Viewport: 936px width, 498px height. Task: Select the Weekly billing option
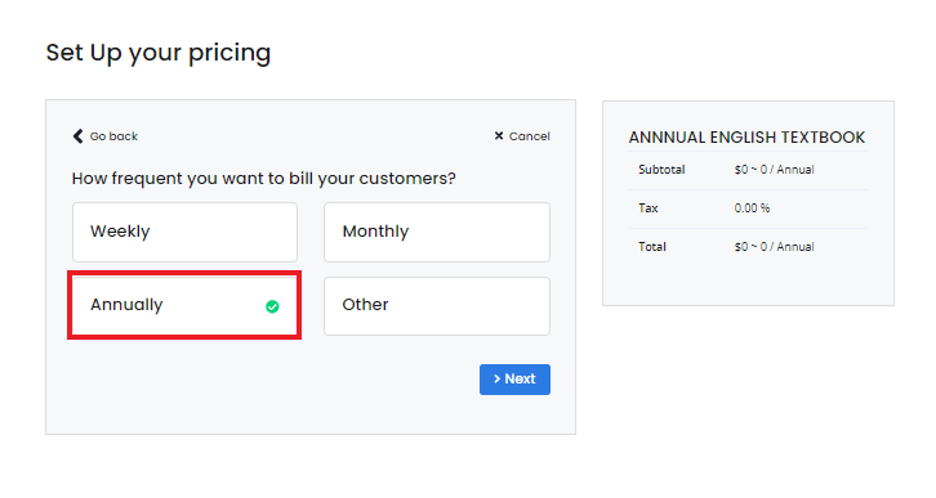[x=185, y=232]
